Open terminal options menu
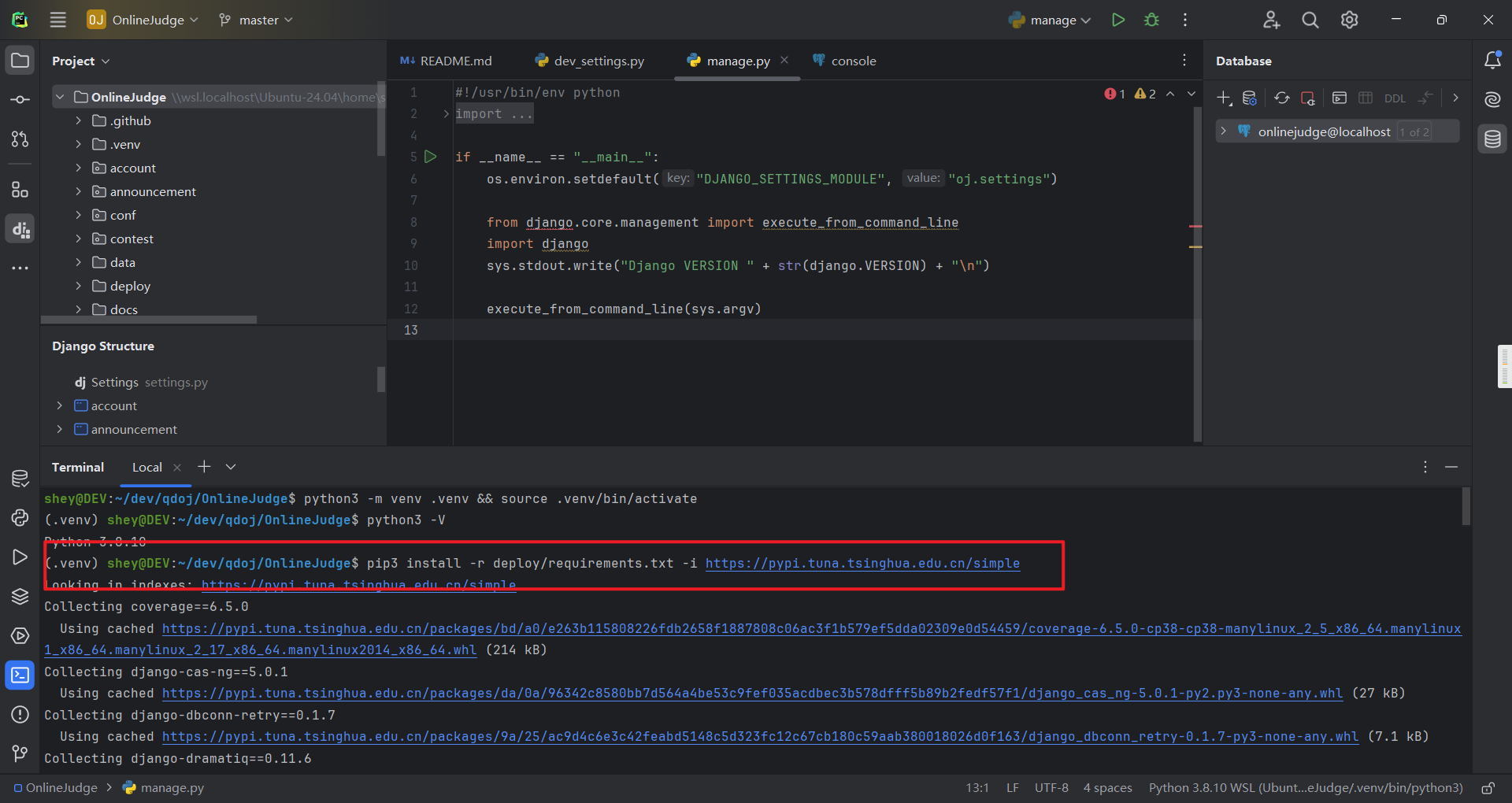This screenshot has height=803, width=1512. [x=1425, y=467]
